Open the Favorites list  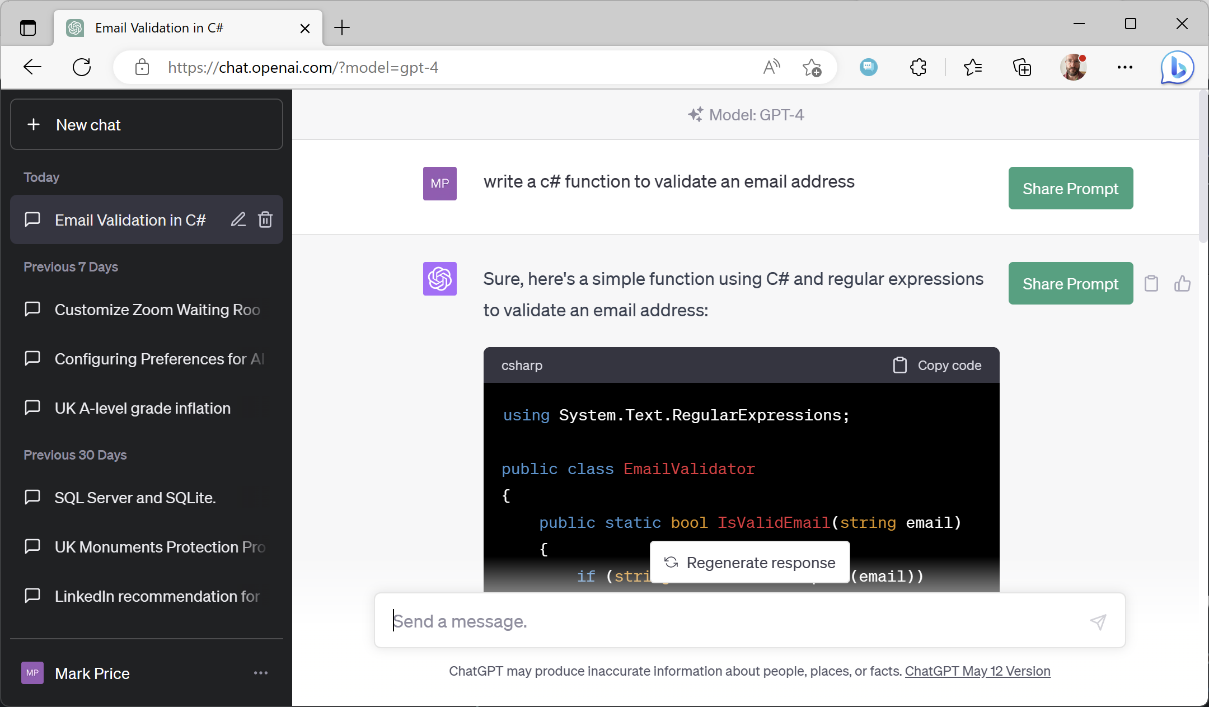click(x=972, y=68)
